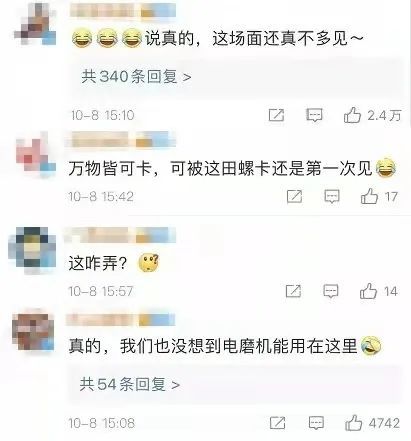Viewport: 411px width, 441px height.
Task: Share the comment posted at 15:10
Action: pyautogui.click(x=277, y=115)
